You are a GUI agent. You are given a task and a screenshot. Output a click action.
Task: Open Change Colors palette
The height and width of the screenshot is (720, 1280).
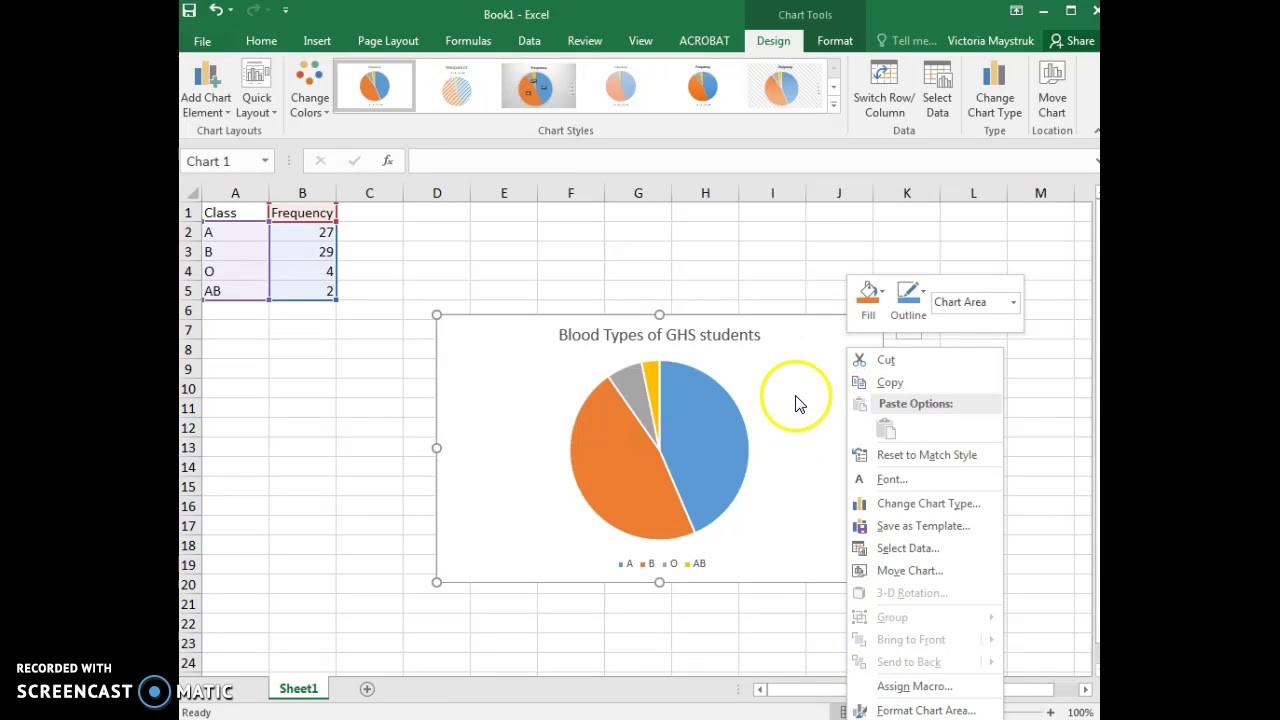click(310, 90)
